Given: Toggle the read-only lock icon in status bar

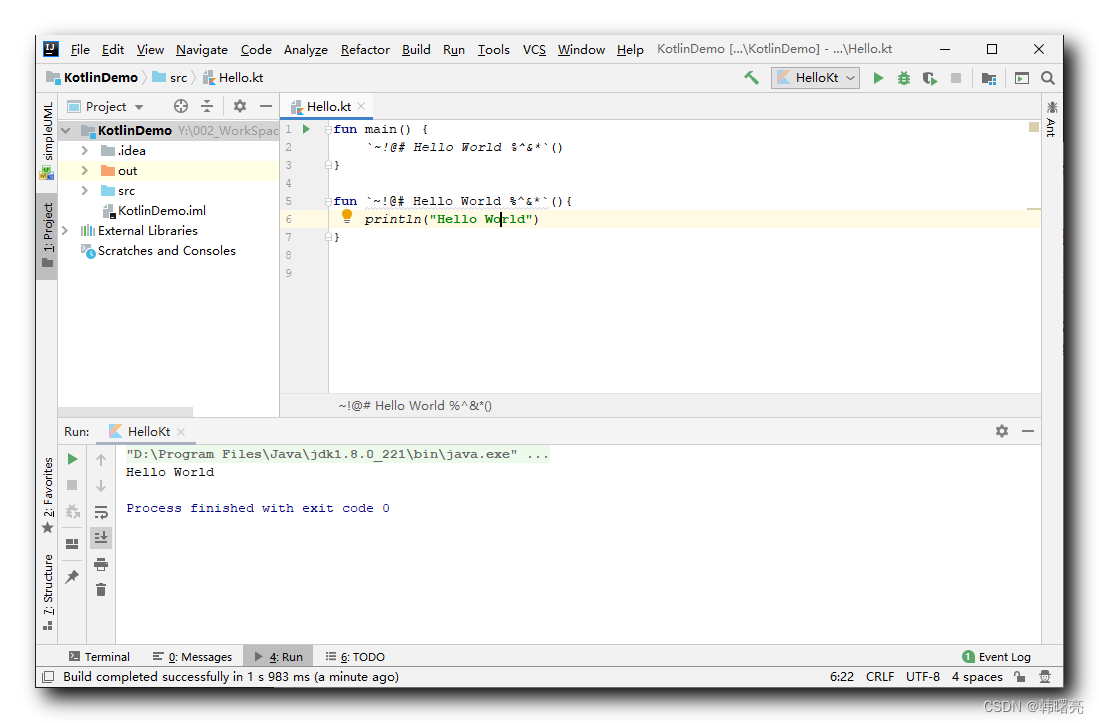Looking at the screenshot, I should tap(1020, 676).
